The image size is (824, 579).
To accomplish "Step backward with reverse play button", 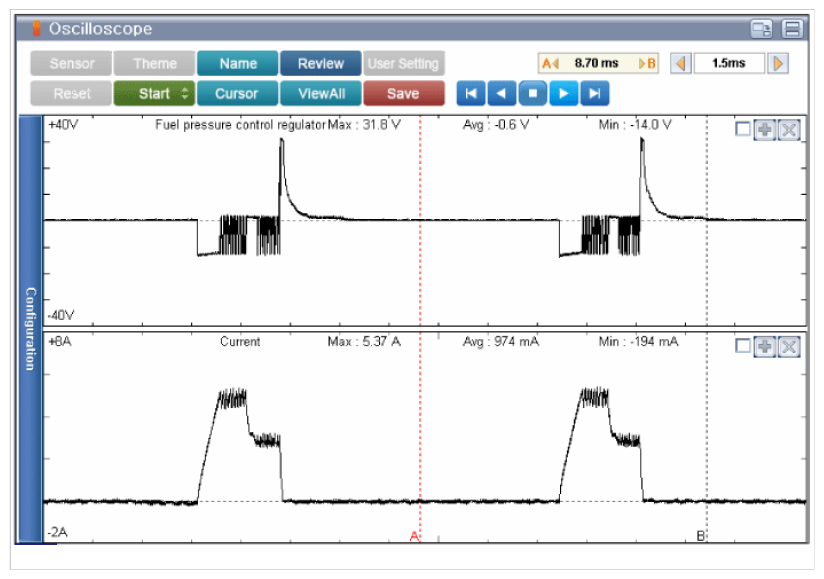I will click(501, 94).
